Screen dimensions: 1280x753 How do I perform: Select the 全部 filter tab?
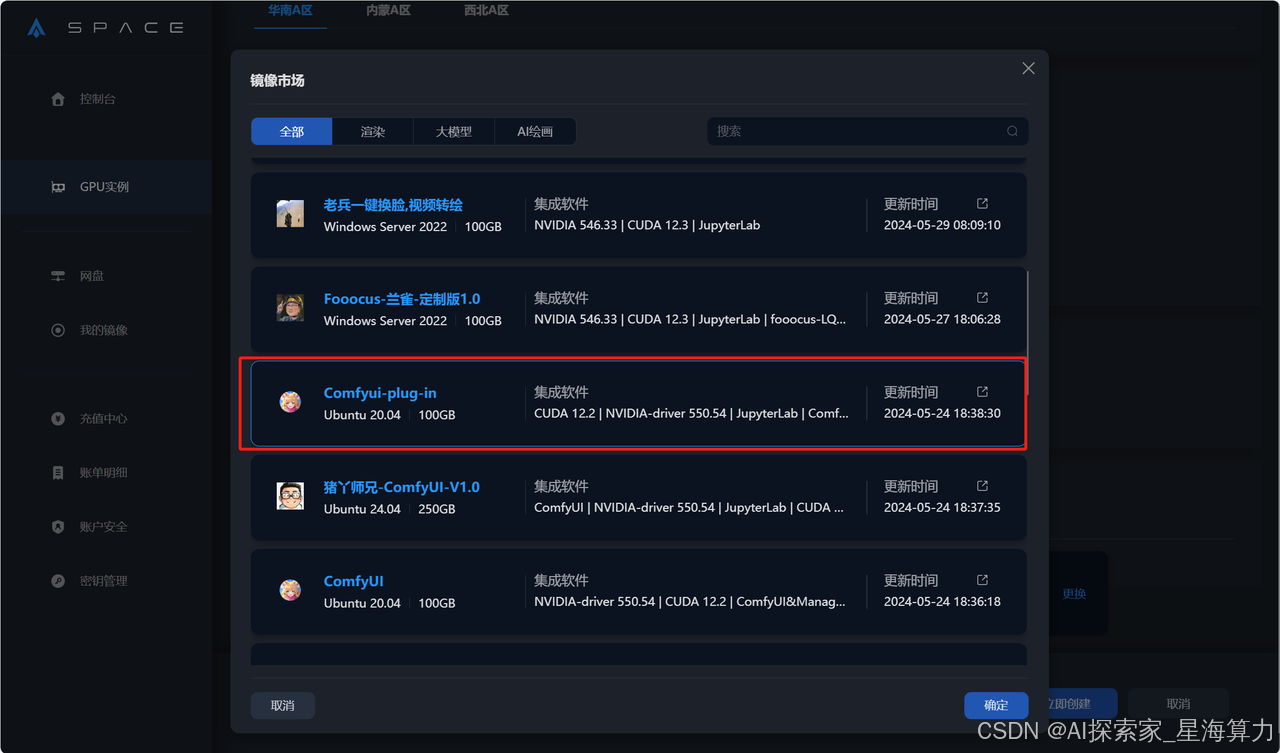coord(292,131)
